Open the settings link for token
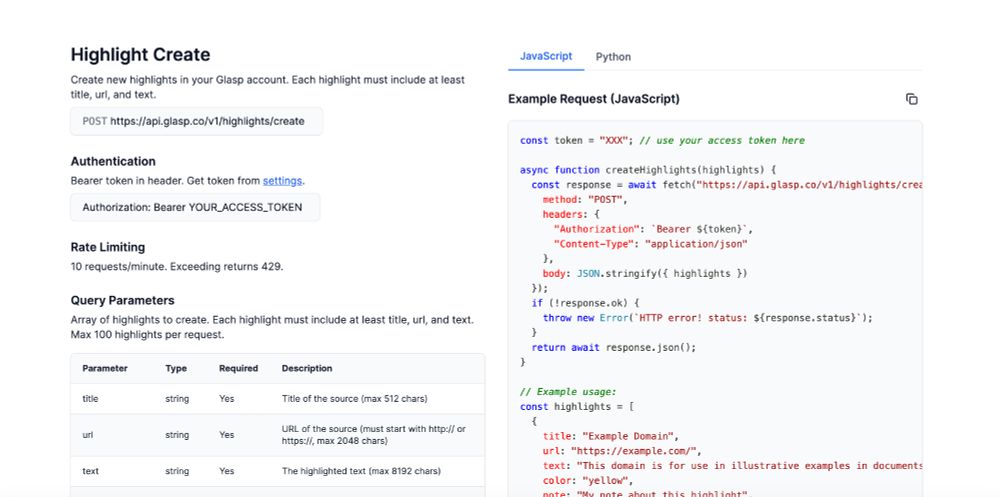Screen dimensions: 1000x497 coord(283,181)
